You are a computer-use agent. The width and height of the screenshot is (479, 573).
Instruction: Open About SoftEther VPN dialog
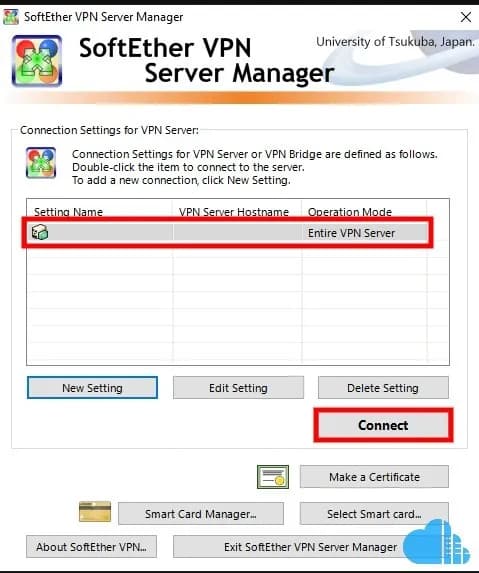point(91,547)
